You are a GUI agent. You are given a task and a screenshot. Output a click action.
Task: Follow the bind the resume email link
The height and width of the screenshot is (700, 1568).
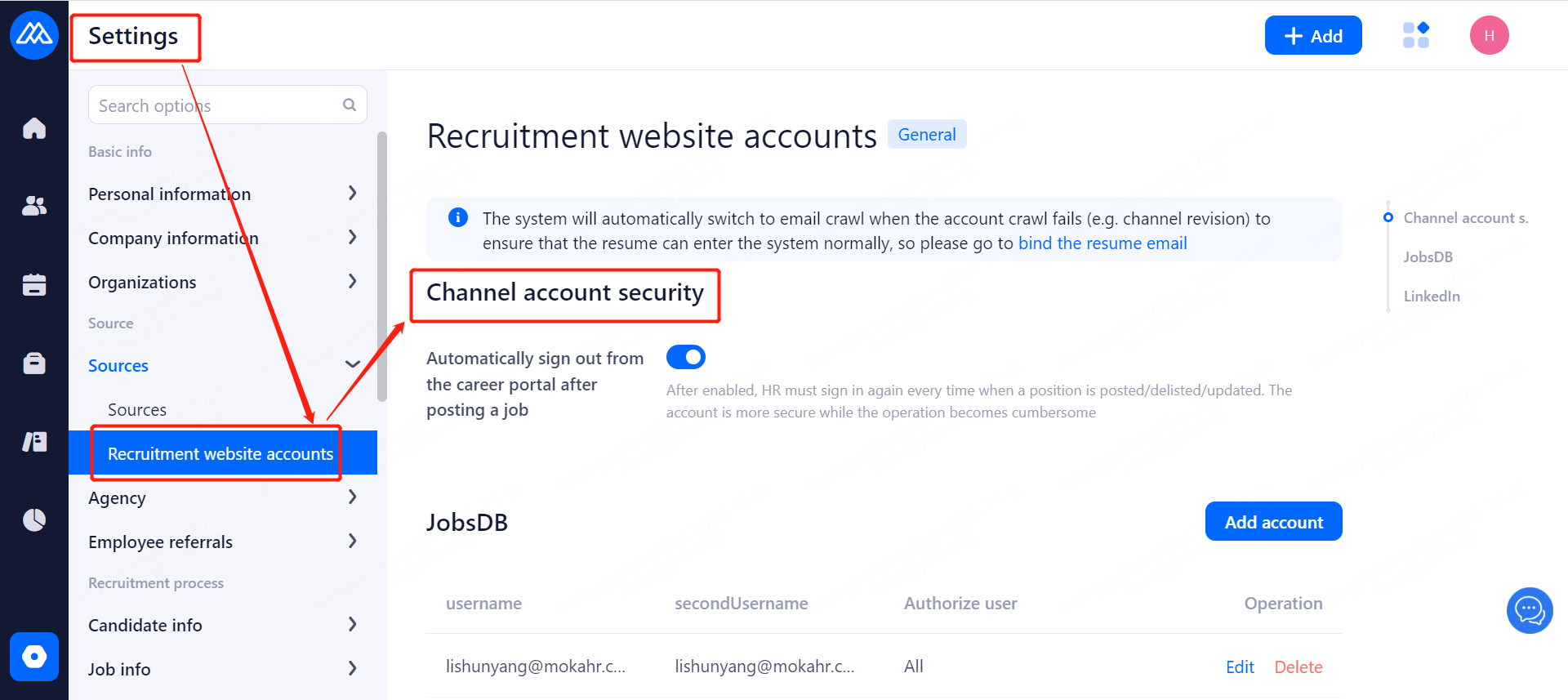tap(1102, 243)
